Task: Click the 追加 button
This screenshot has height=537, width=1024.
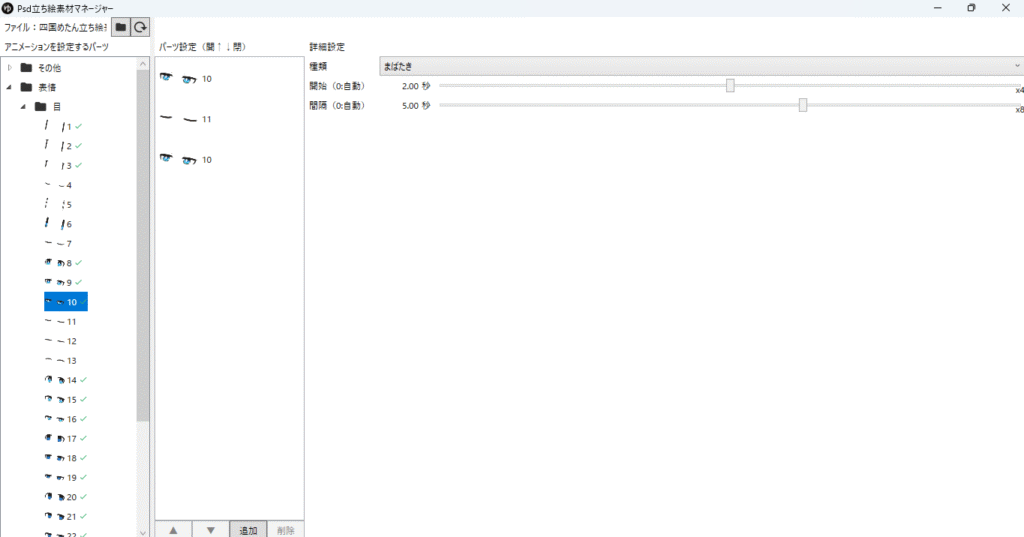Action: (247, 530)
